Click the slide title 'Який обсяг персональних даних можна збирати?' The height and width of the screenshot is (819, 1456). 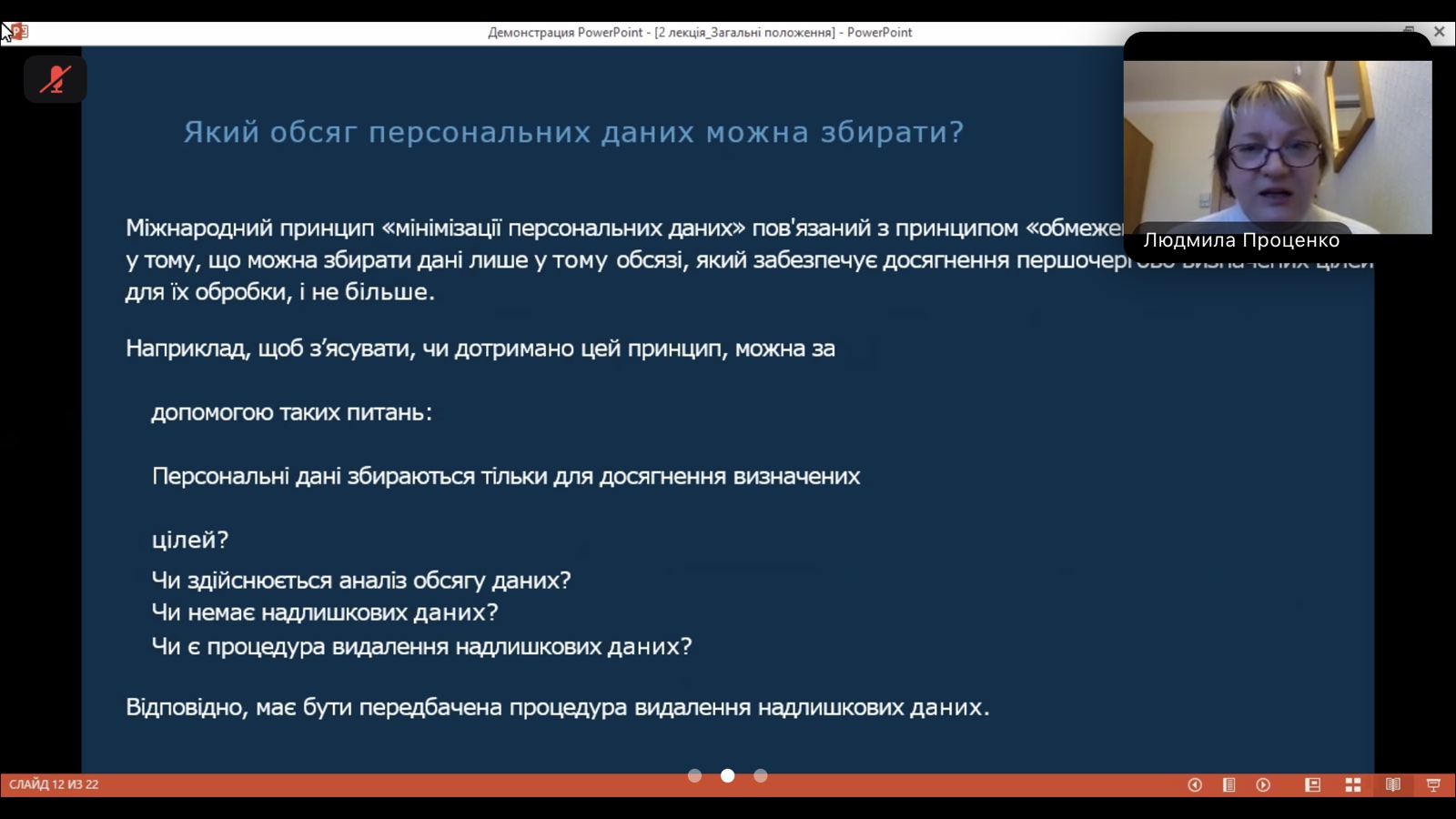pos(573,132)
